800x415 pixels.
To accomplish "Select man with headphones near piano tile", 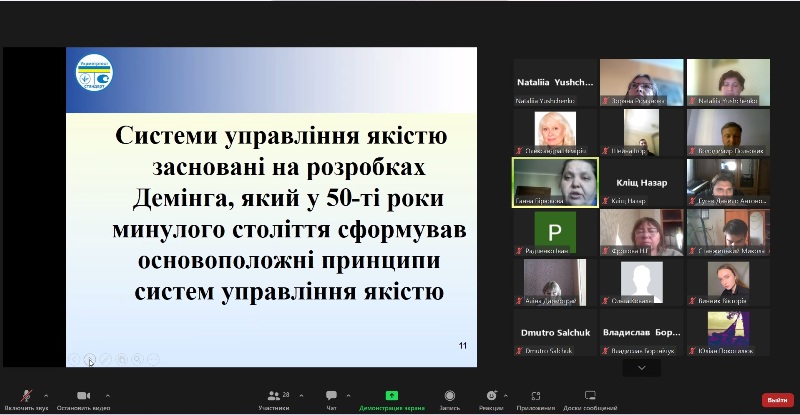I will tap(729, 182).
